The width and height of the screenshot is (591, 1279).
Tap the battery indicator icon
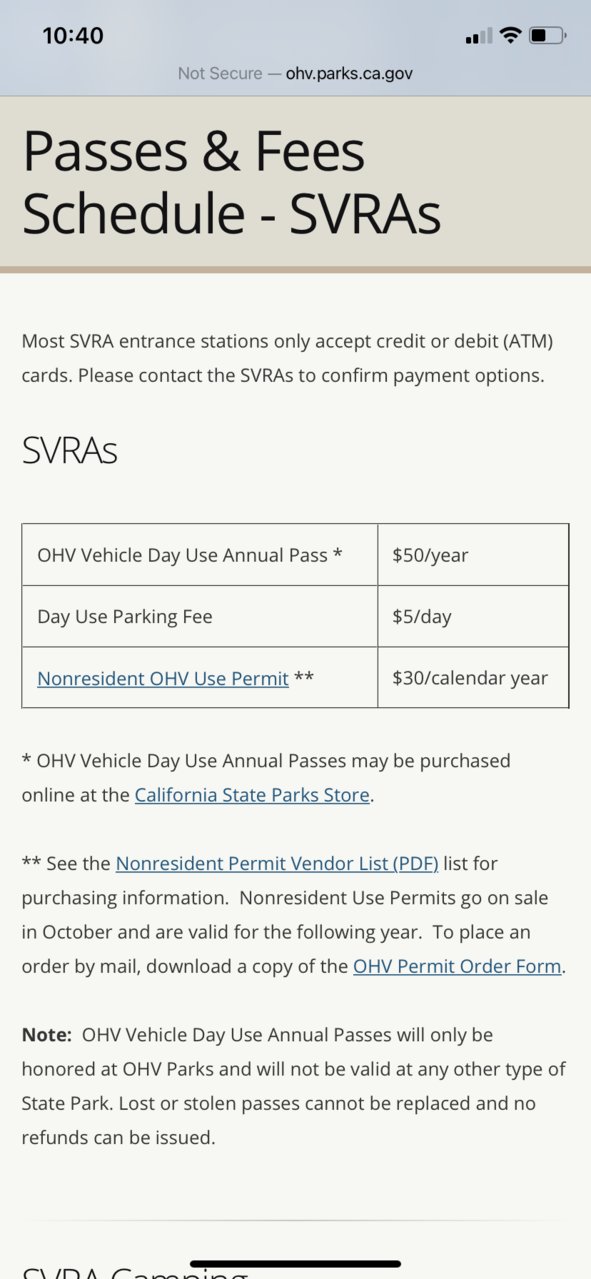click(547, 36)
